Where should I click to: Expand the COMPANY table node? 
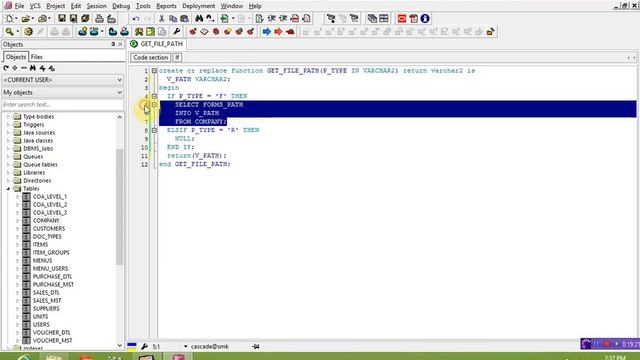(18, 220)
